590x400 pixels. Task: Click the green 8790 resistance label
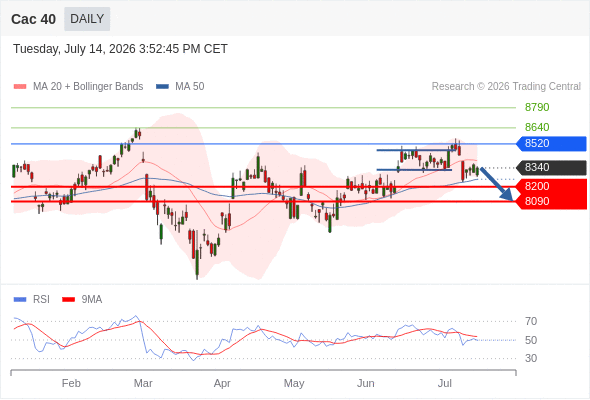point(537,107)
